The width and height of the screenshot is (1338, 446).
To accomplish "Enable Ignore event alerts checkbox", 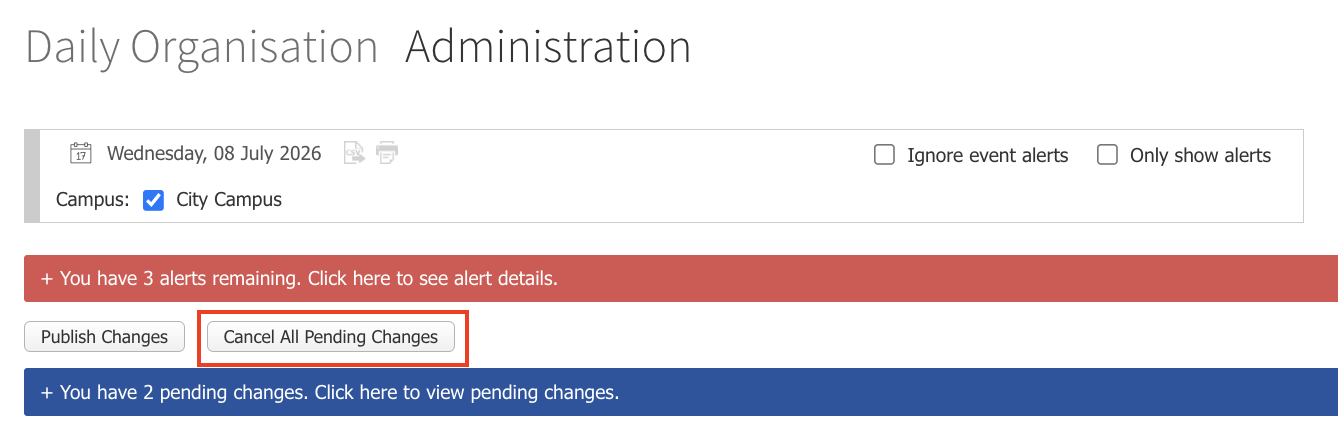I will 884,155.
